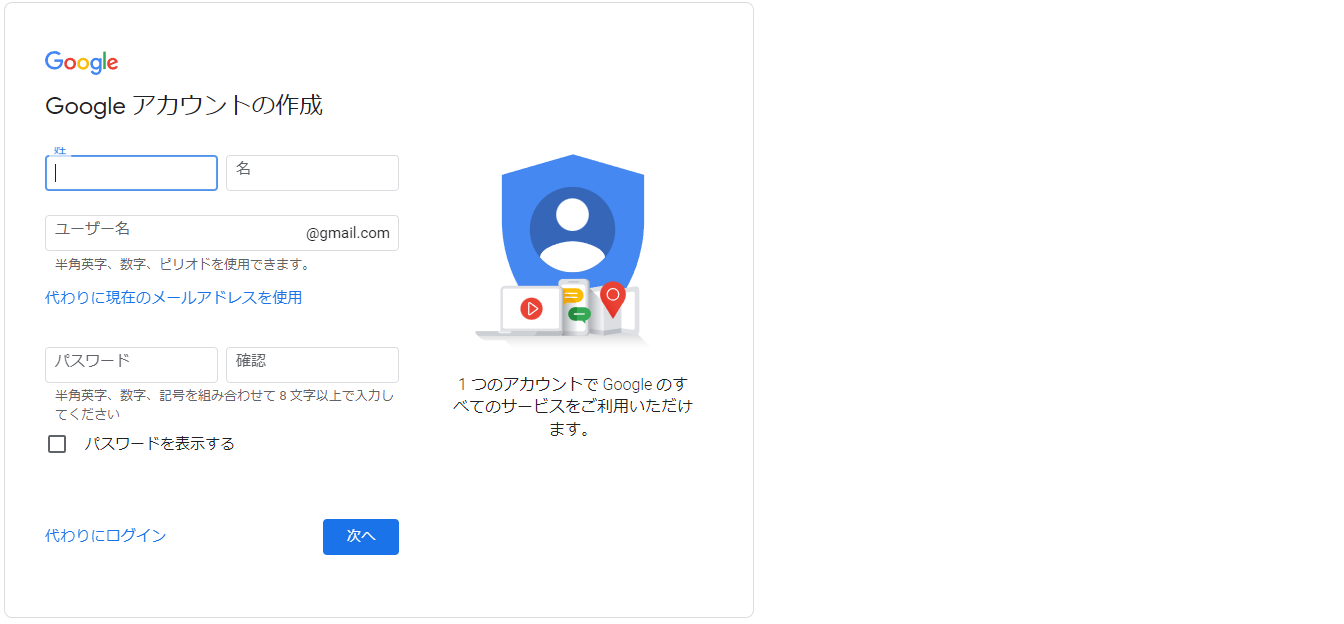The image size is (1344, 624).
Task: Select the ユーザー名 input field
Action: (175, 233)
